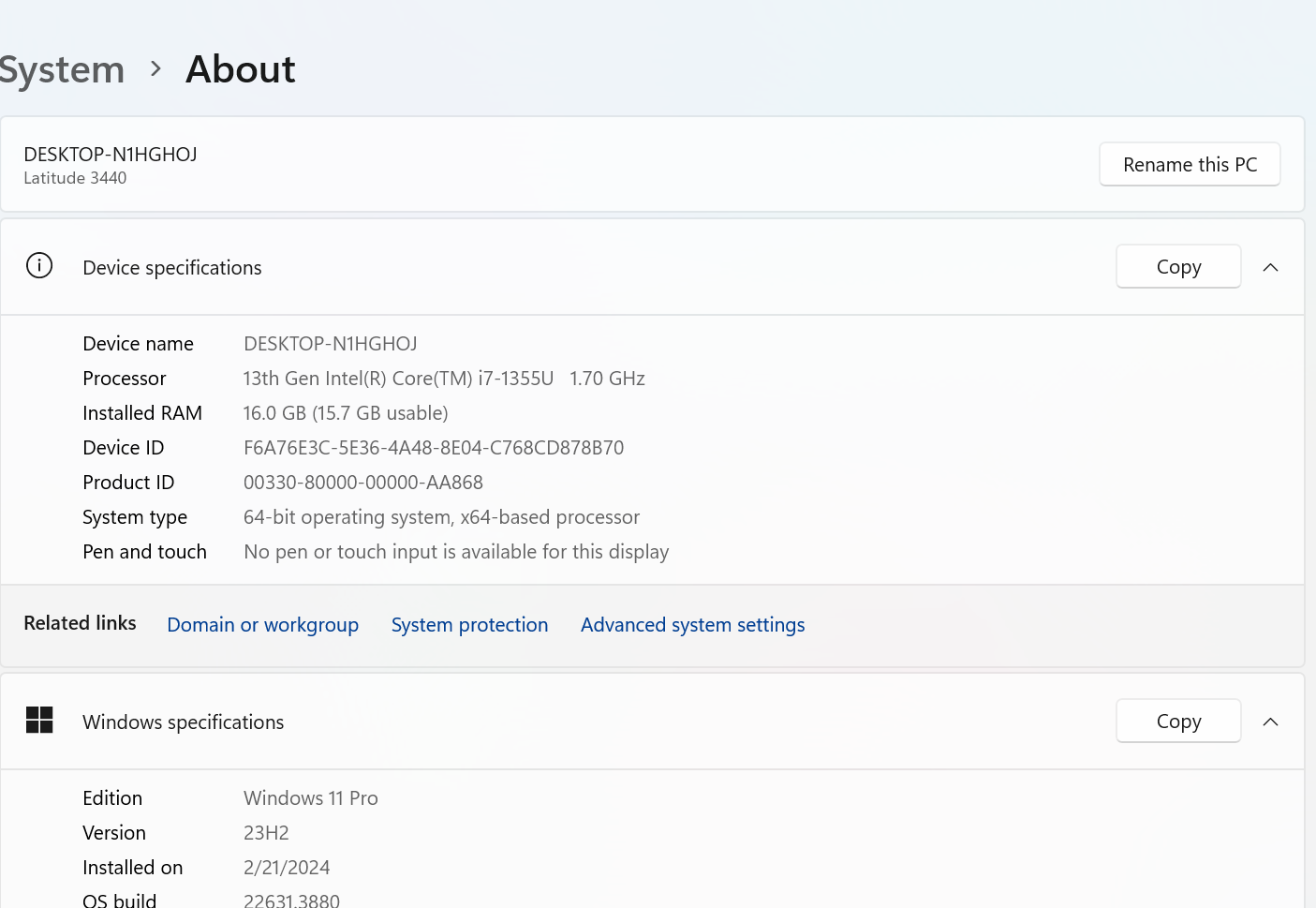Open the System protection link
1316x908 pixels.
pyautogui.click(x=469, y=625)
